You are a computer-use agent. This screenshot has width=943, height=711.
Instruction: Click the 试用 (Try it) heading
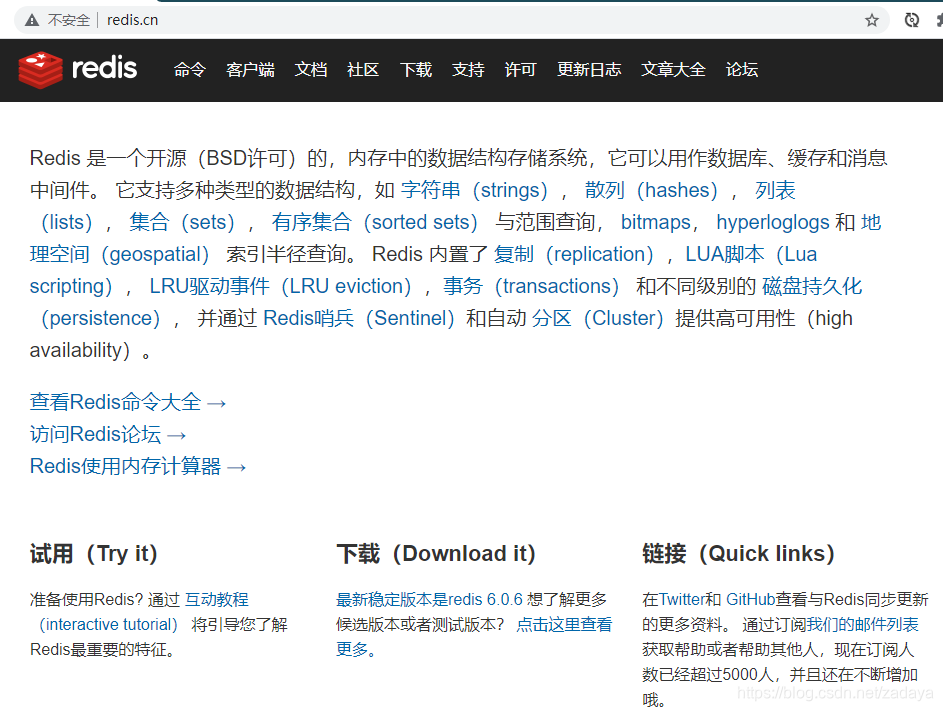94,553
